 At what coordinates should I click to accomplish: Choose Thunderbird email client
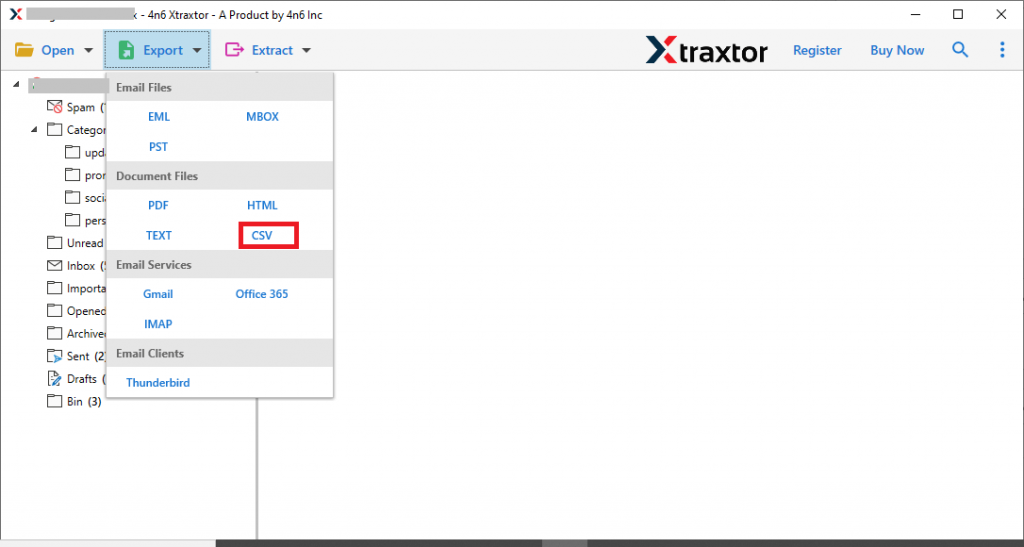(158, 383)
